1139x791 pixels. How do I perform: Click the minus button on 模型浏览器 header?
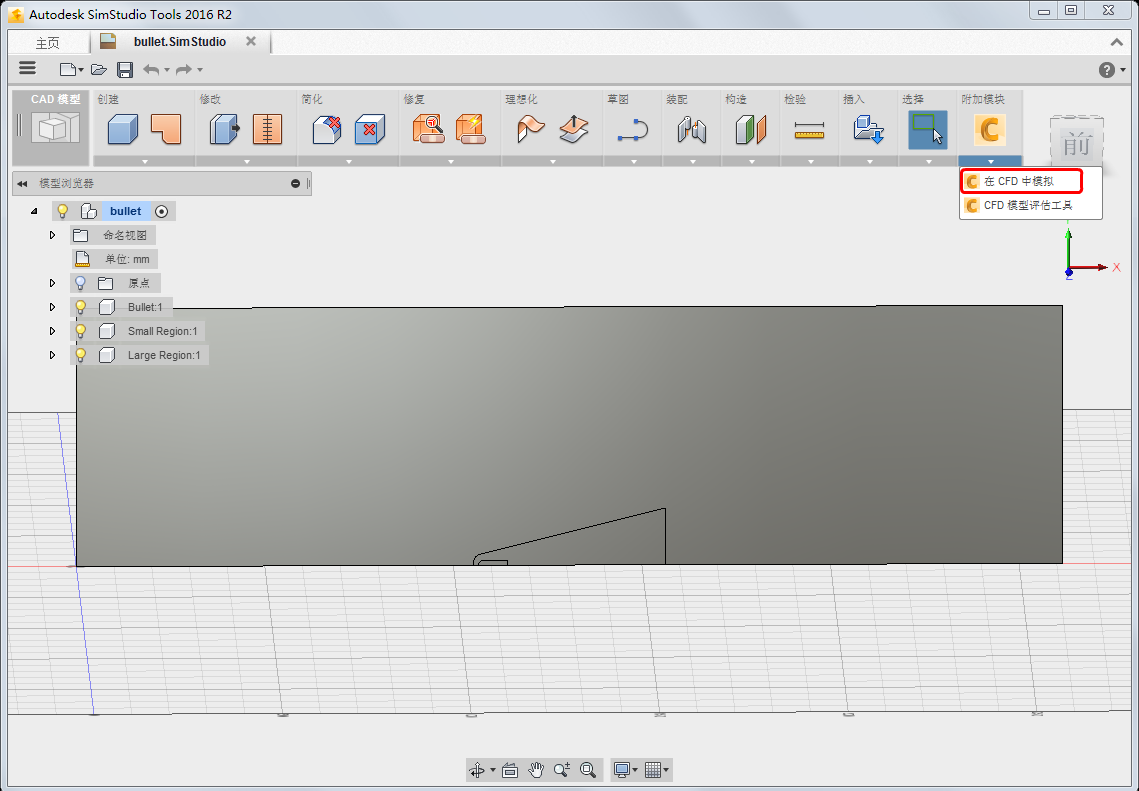point(296,184)
